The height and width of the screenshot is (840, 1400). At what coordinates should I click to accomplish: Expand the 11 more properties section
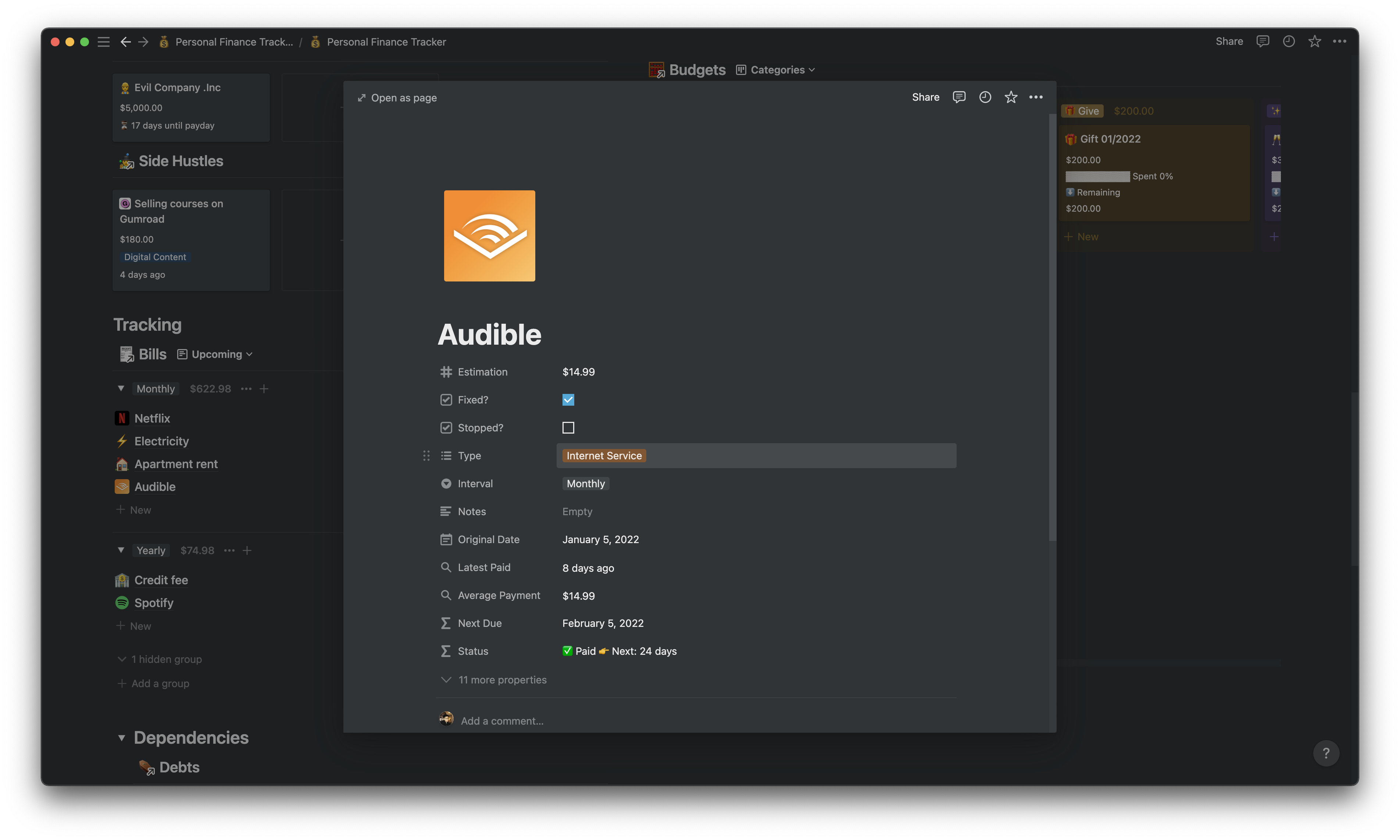(x=502, y=680)
